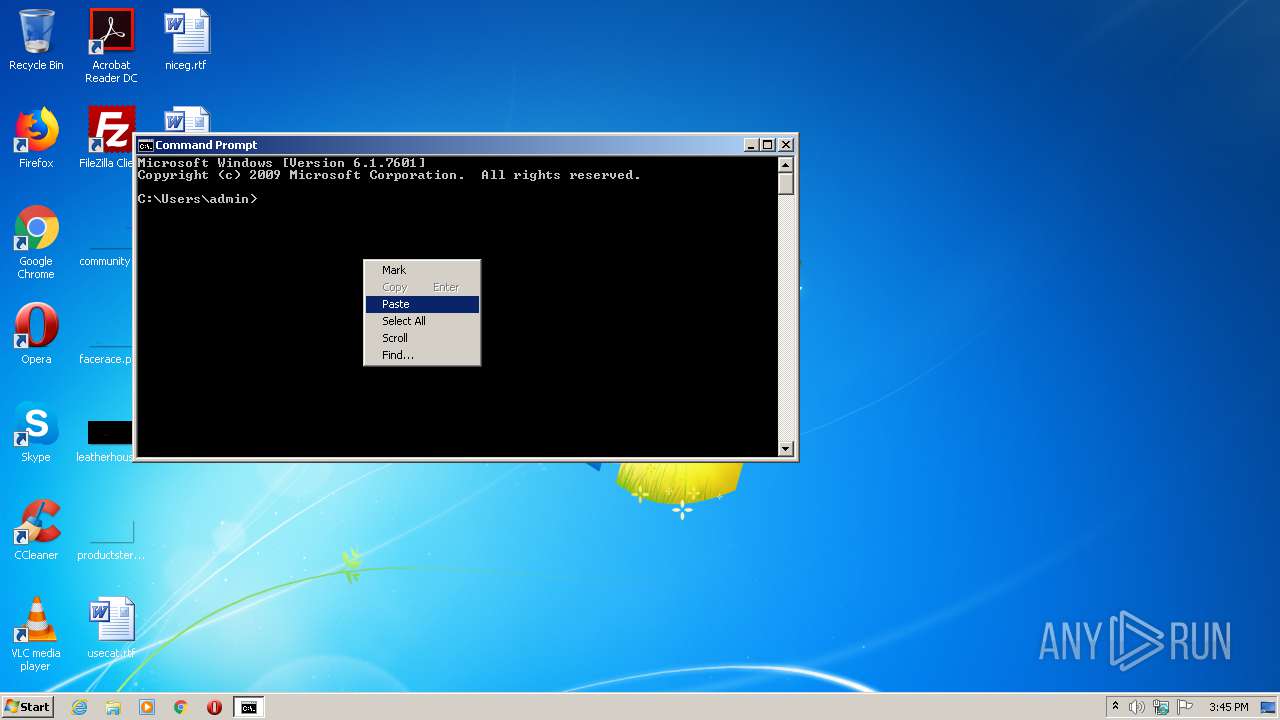1280x720 pixels.
Task: Minimize the Command Prompt window
Action: [751, 145]
